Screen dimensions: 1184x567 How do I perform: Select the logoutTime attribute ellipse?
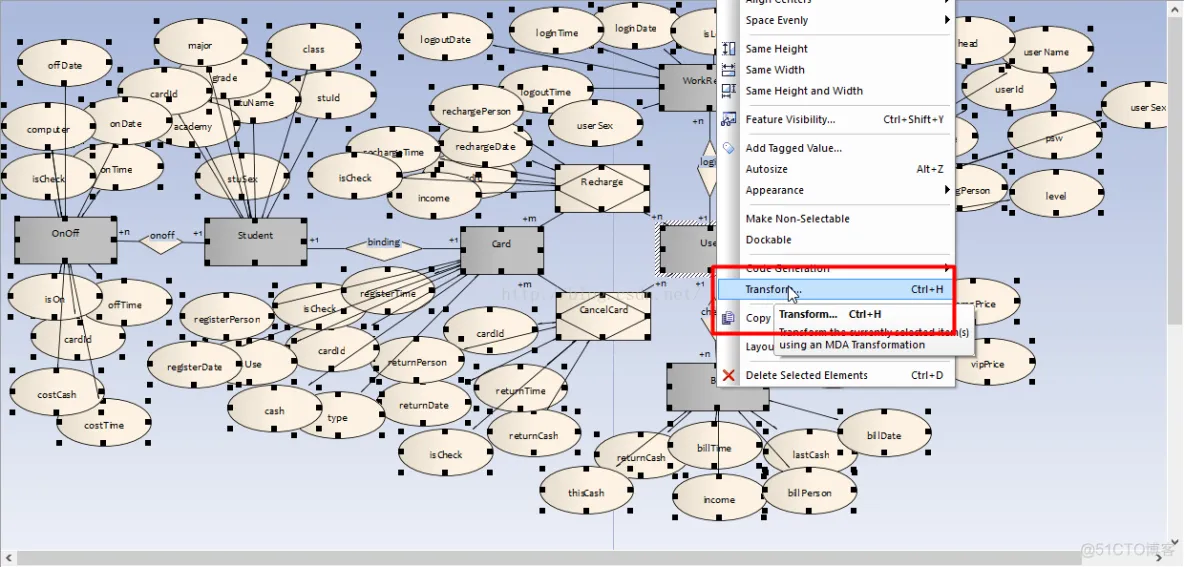point(545,91)
